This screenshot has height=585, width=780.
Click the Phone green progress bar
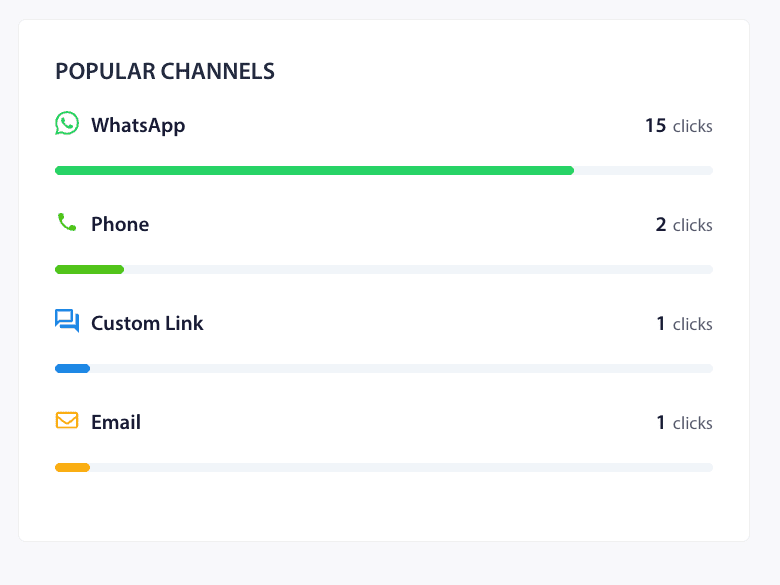(x=89, y=270)
